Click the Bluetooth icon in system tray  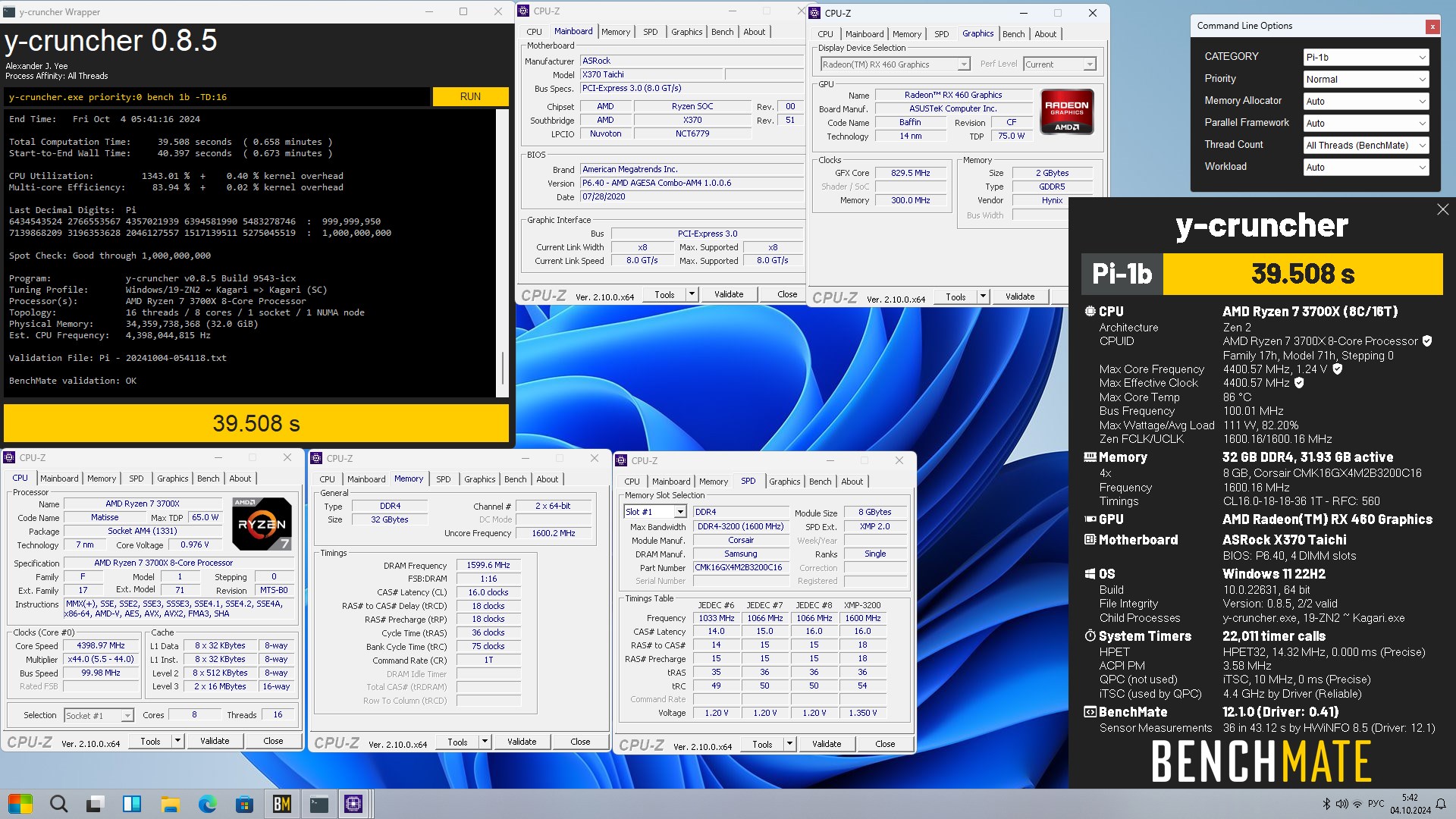pyautogui.click(x=1327, y=804)
